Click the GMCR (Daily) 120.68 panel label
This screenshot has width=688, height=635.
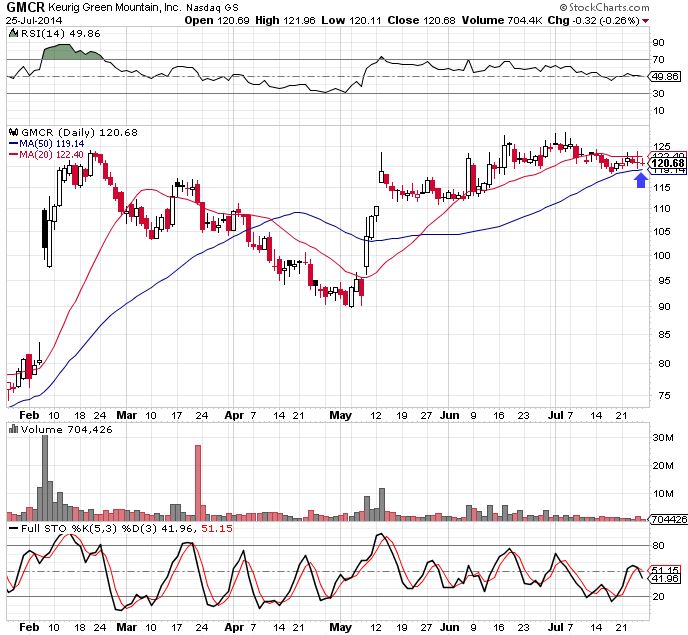pos(79,132)
